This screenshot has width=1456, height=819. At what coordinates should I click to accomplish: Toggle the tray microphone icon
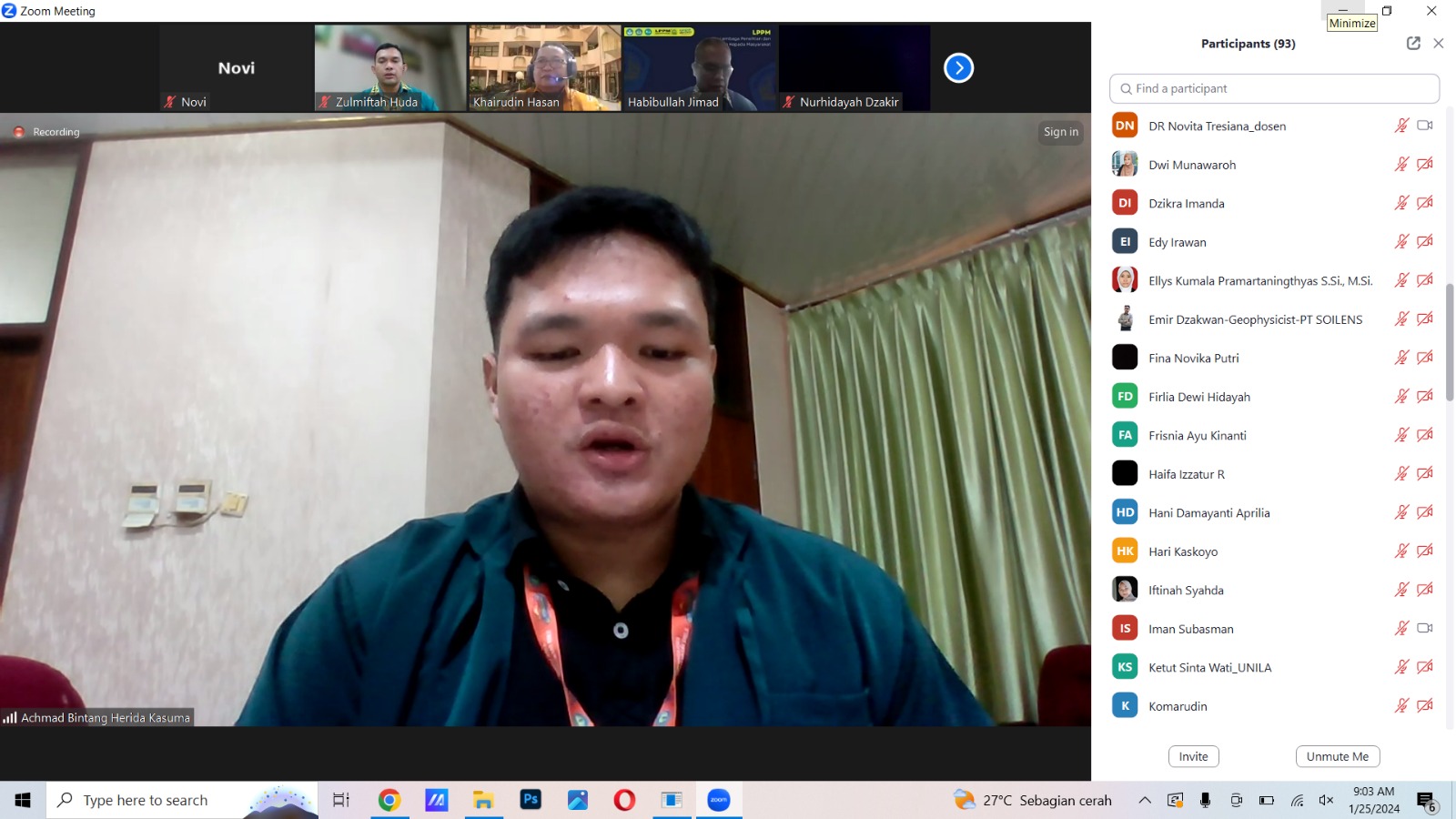(x=1205, y=801)
